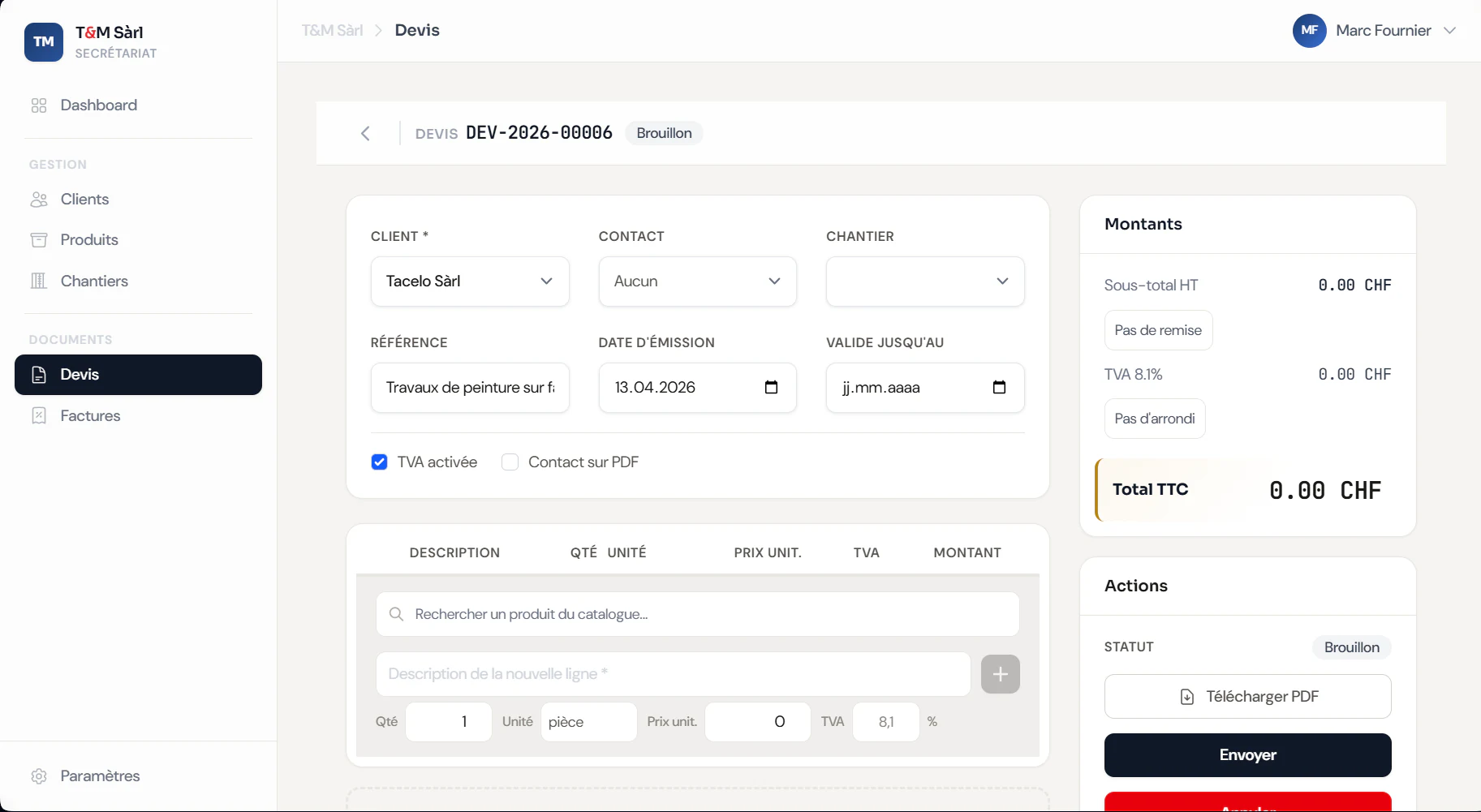Add new line with the plus button
Screen dimensions: 1481x812
point(1001,674)
